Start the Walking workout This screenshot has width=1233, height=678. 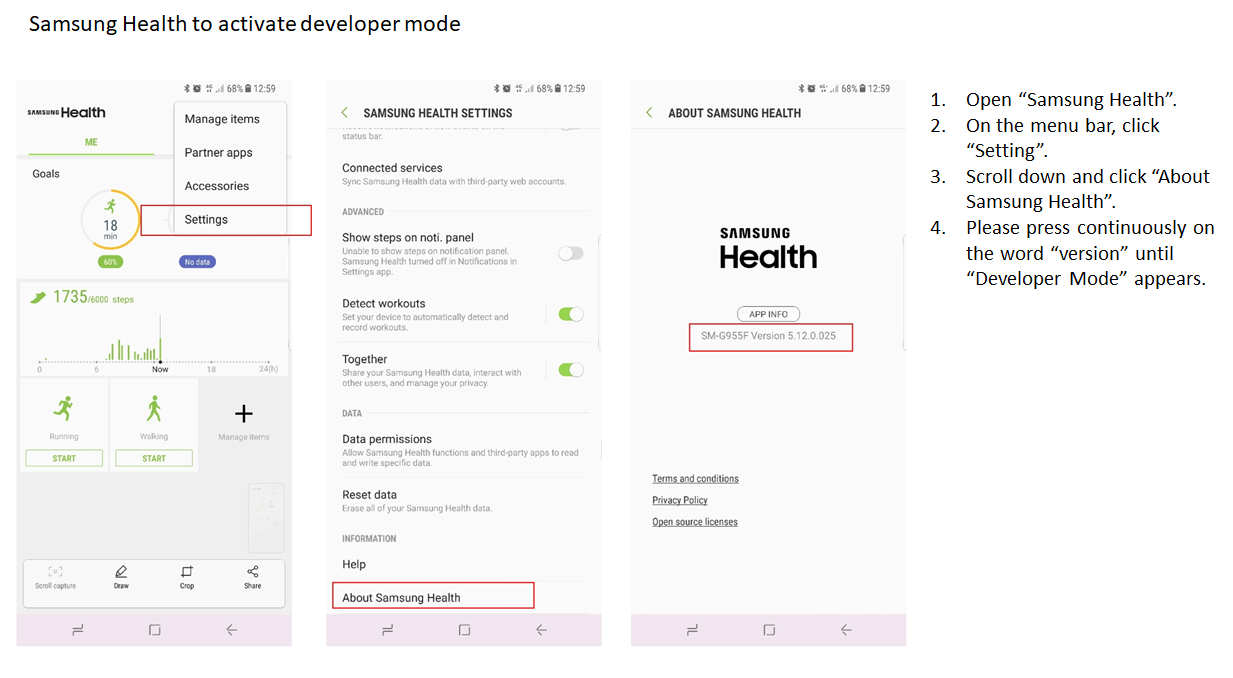coord(154,458)
